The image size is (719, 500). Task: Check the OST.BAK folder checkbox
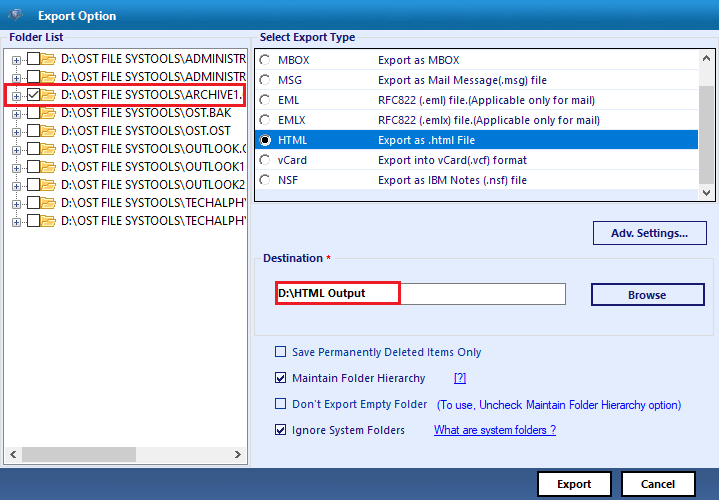pos(33,113)
